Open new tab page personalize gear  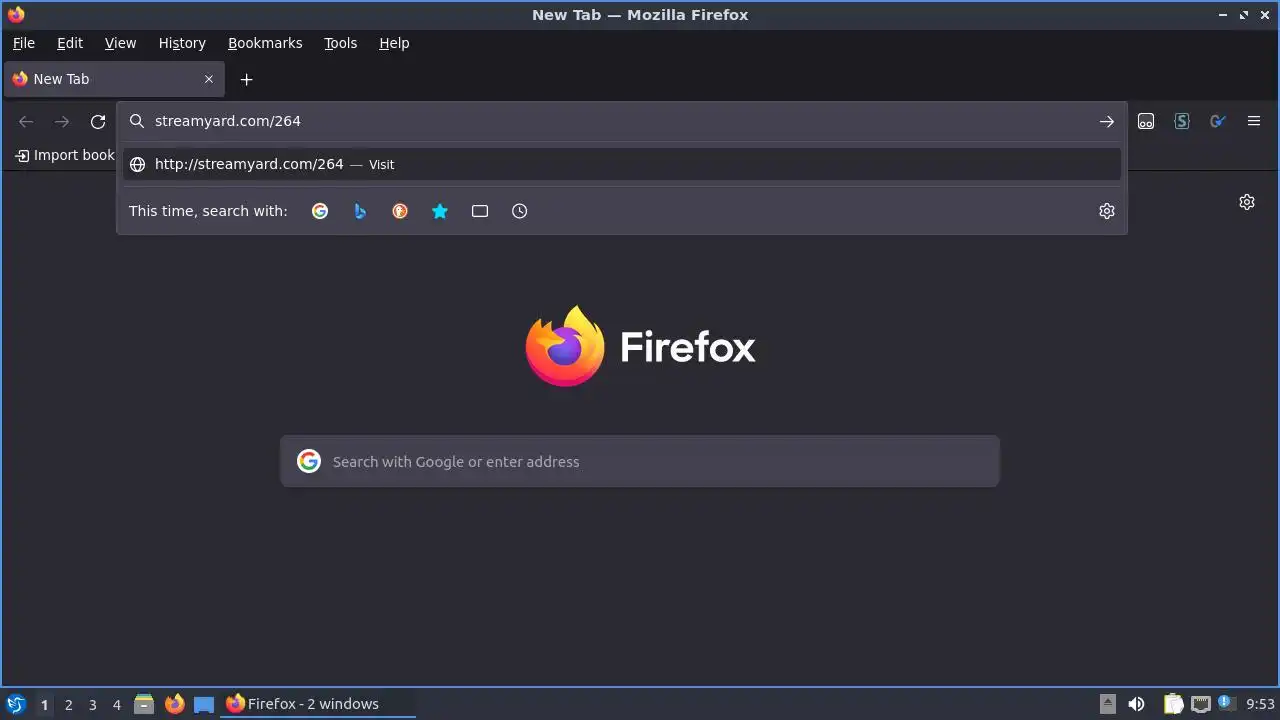[x=1247, y=202]
